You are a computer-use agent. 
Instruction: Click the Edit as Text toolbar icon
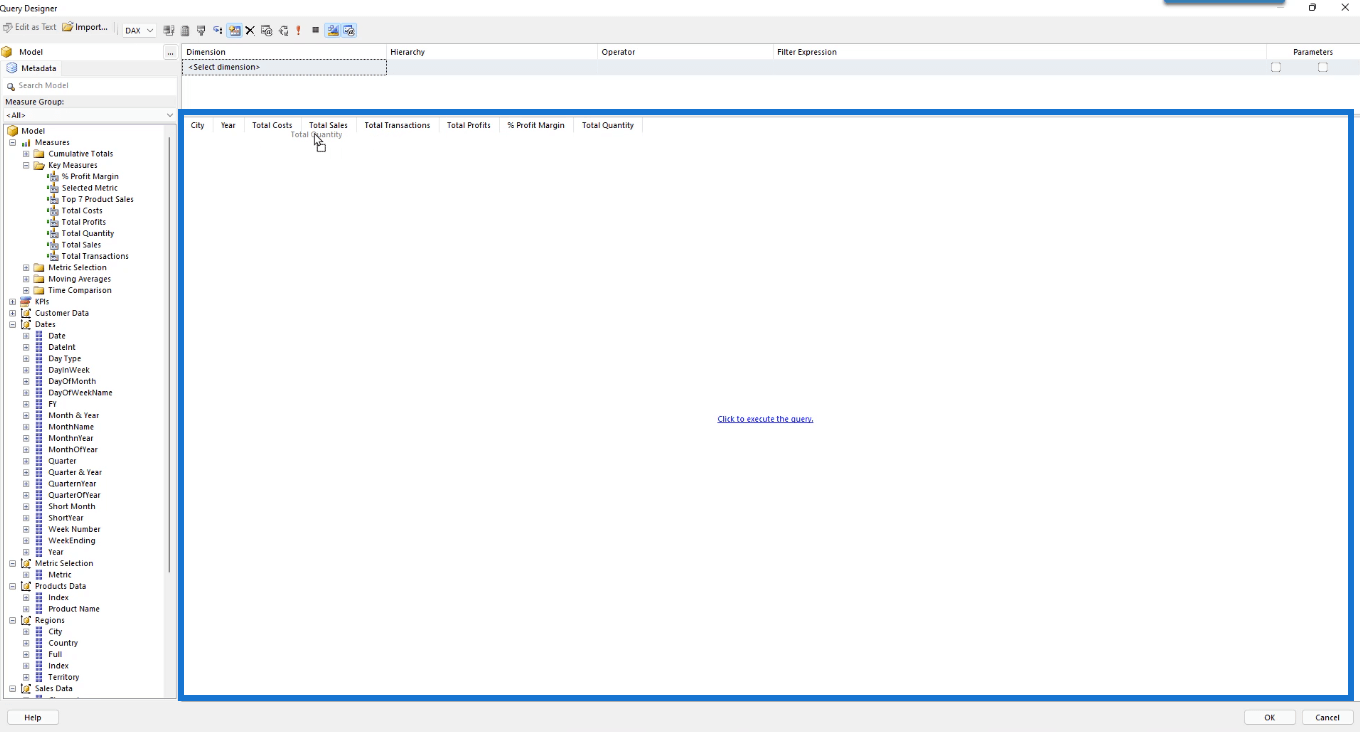pyautogui.click(x=8, y=27)
